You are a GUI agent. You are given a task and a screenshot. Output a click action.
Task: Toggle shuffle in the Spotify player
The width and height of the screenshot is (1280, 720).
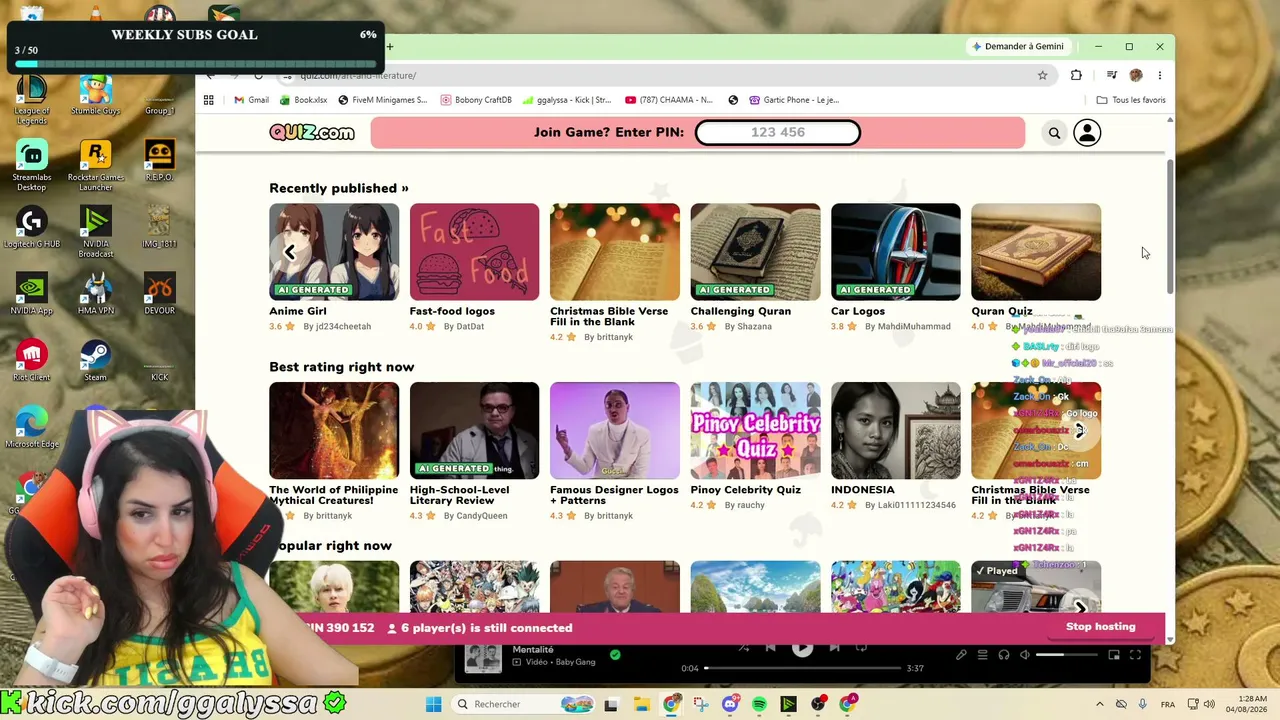coord(743,648)
